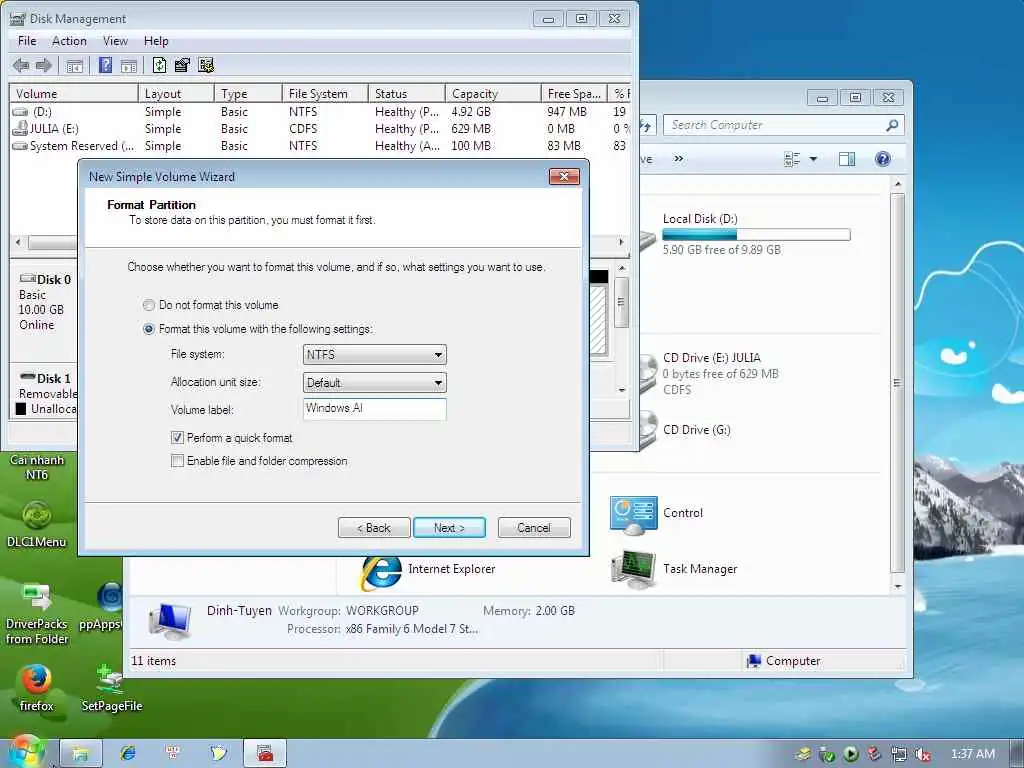
Task: Click the < Back button in wizard
Action: 374,528
